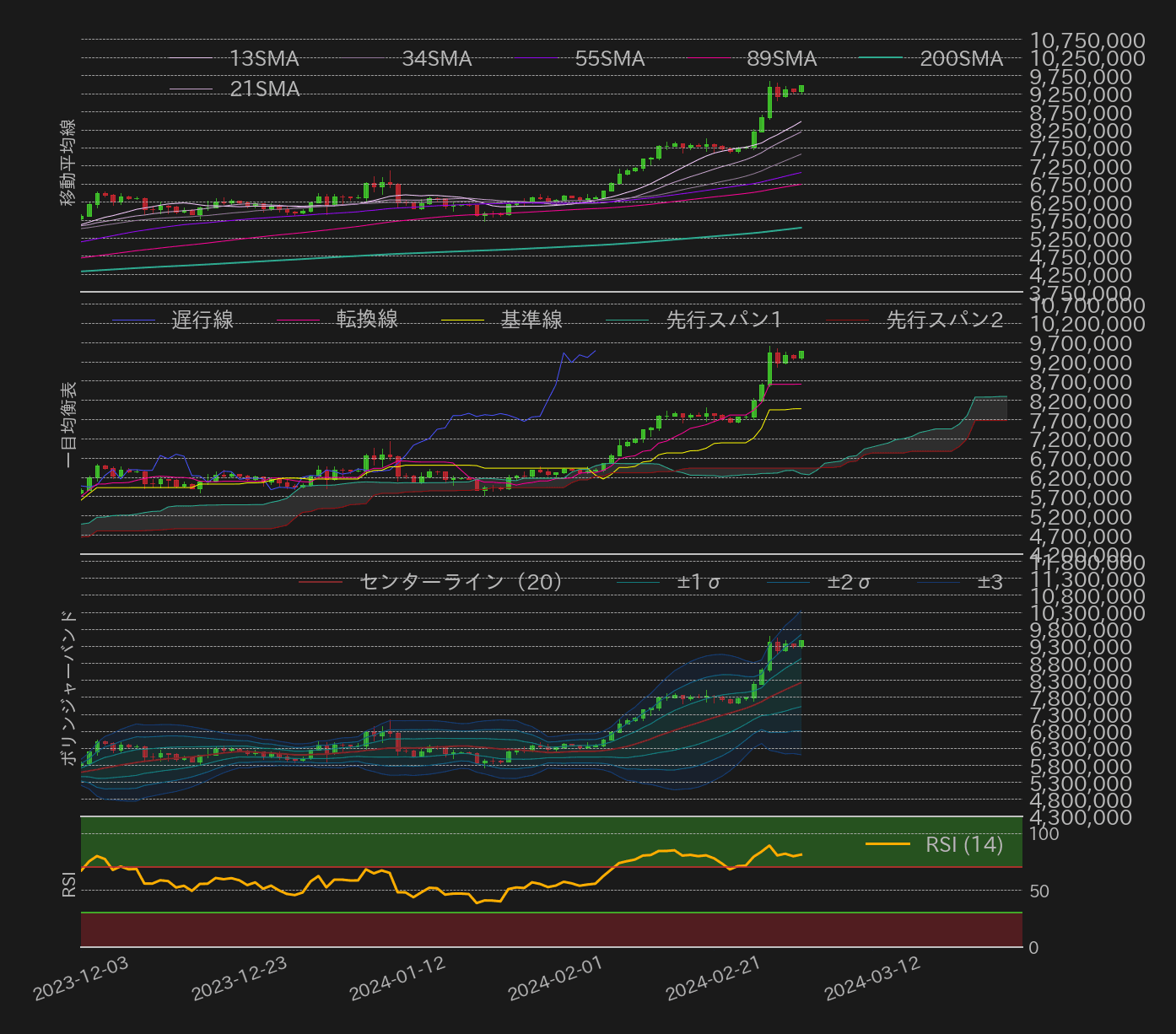Click the 34SMA legend text
Viewport: 1176px width, 1034px height.
[x=436, y=58]
